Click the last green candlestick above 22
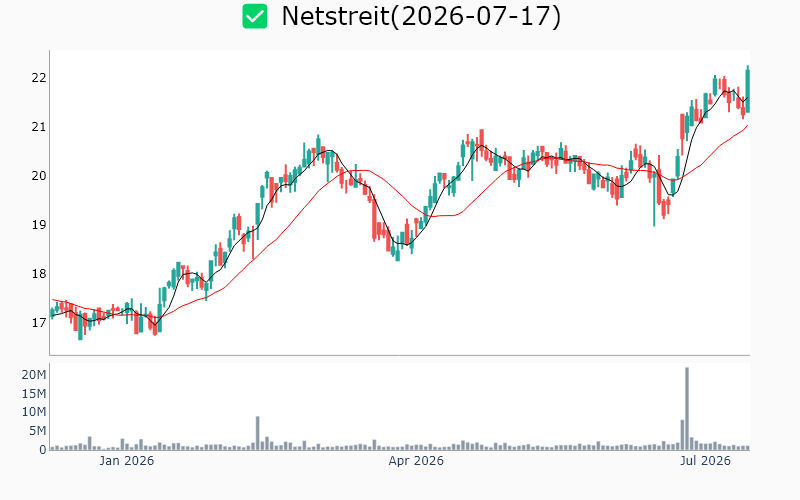 pos(747,91)
